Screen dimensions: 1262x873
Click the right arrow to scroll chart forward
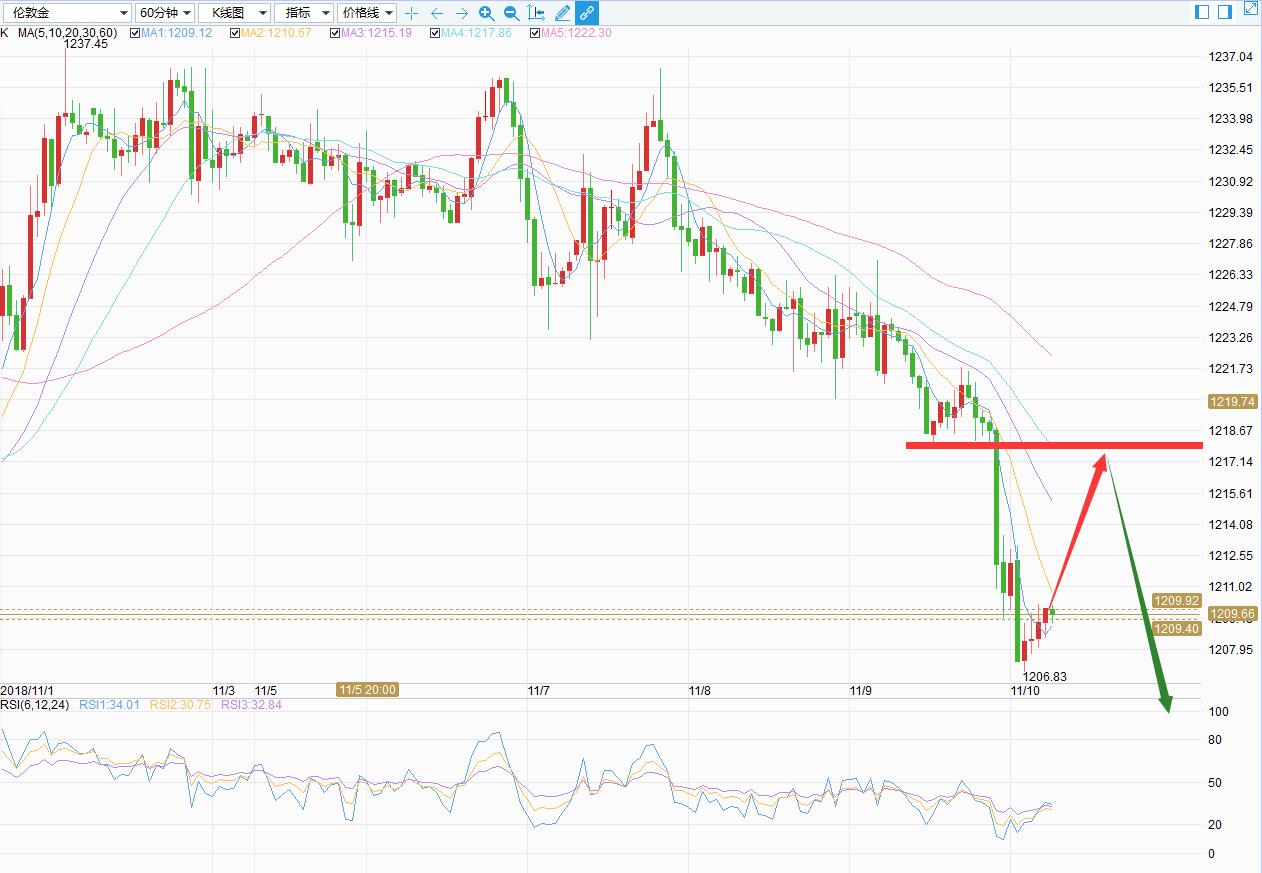tap(461, 13)
